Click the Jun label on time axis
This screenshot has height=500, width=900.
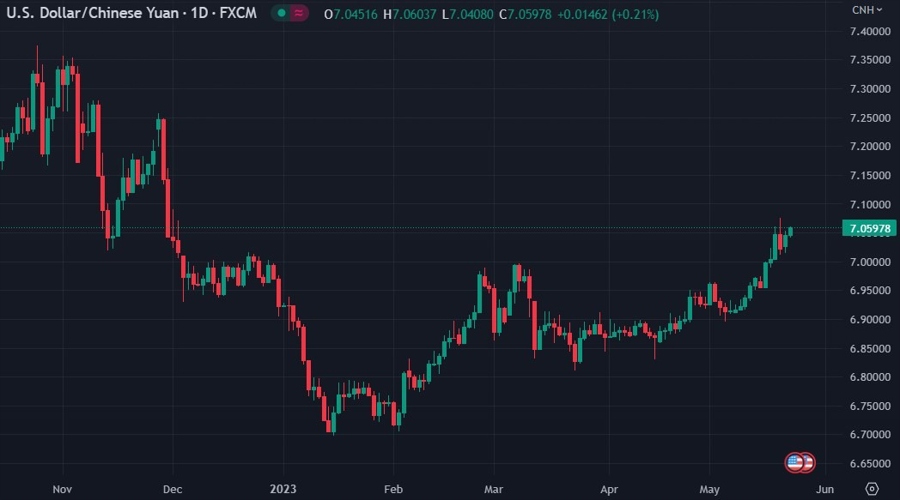(x=825, y=489)
